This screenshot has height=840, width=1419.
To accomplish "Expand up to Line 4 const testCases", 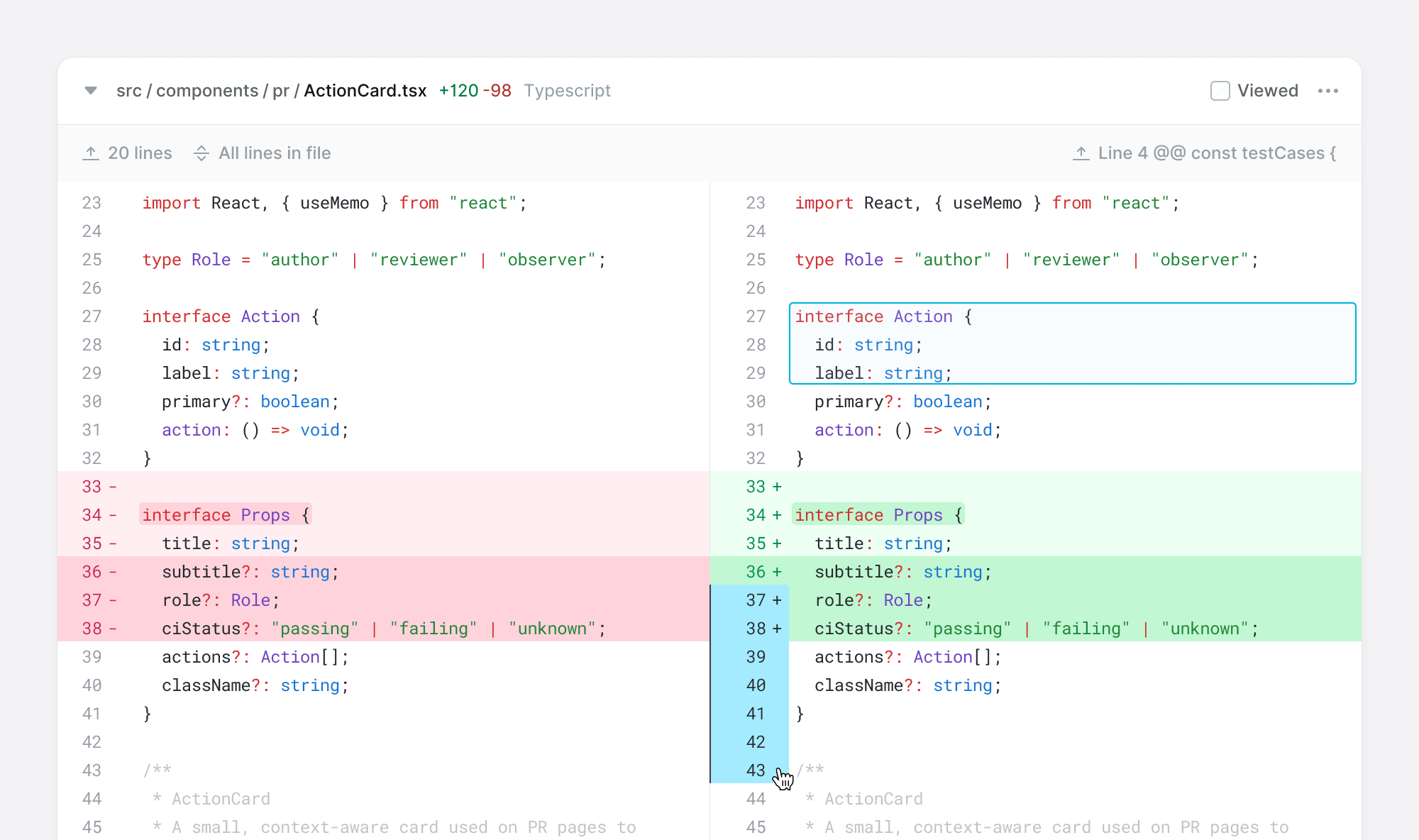I will [x=1205, y=153].
